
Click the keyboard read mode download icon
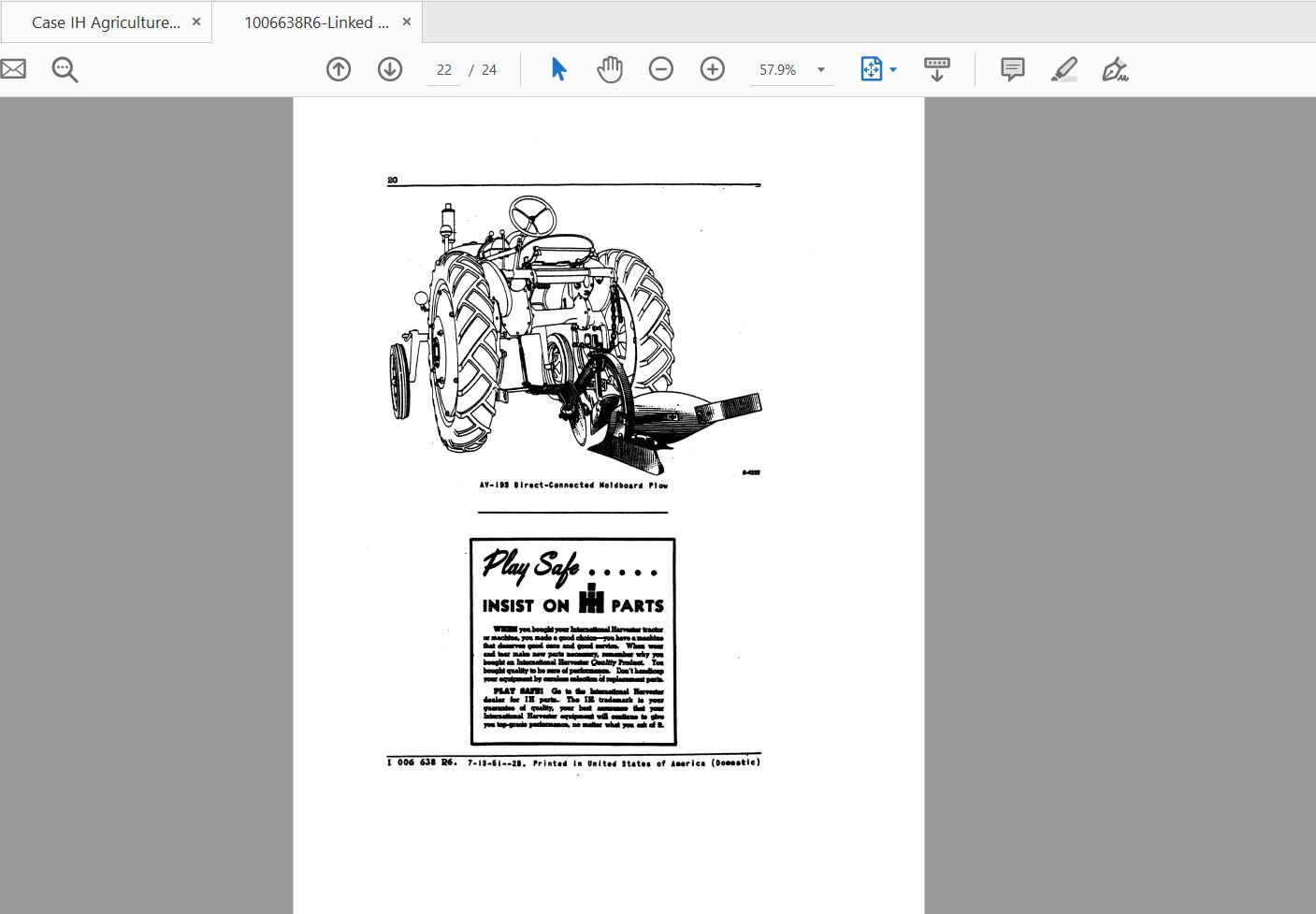click(936, 69)
